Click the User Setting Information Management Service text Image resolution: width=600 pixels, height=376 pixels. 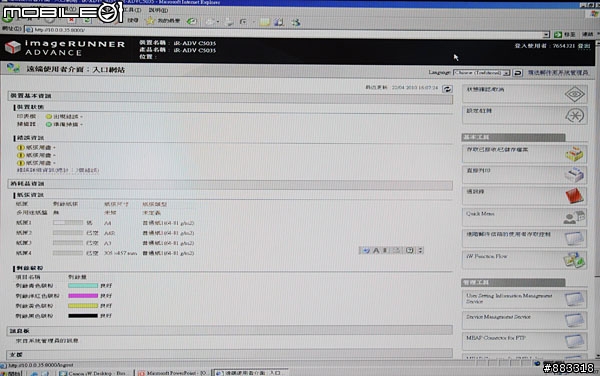[x=509, y=298]
